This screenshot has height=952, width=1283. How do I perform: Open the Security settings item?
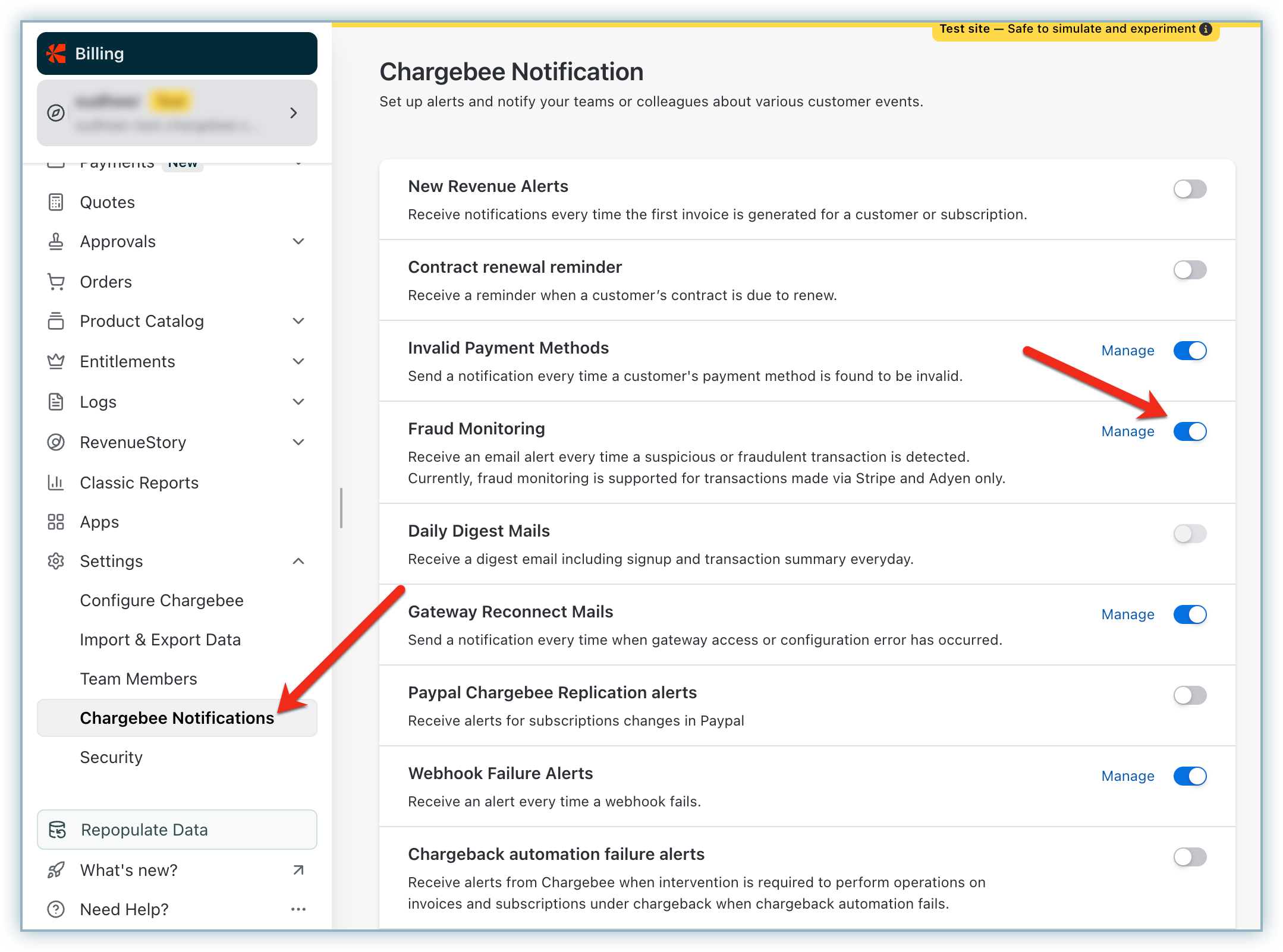(111, 757)
